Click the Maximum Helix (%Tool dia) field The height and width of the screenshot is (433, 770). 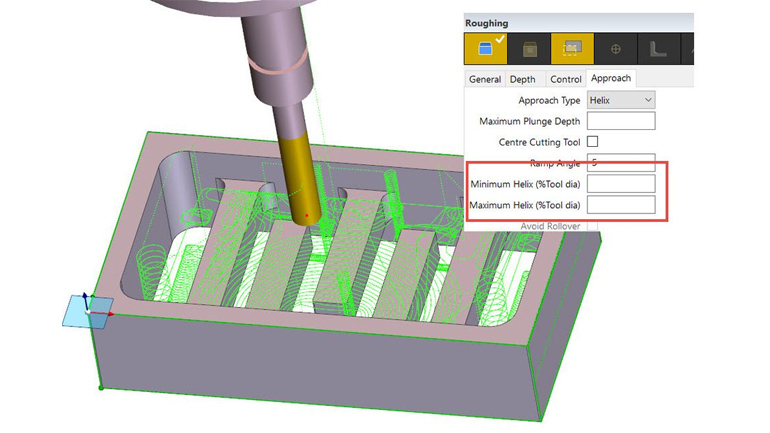(x=620, y=205)
